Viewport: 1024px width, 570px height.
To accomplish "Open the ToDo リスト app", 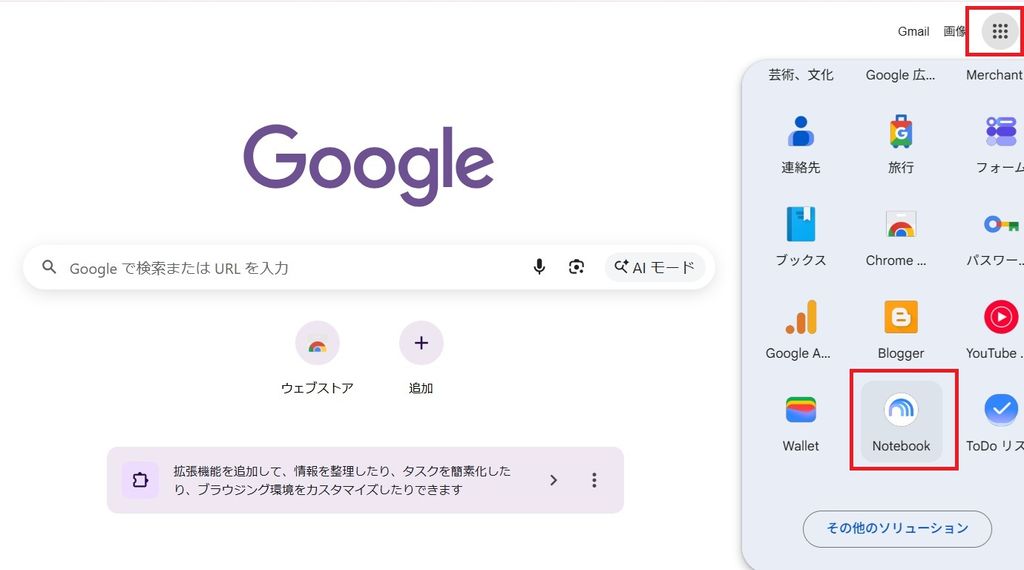I will click(x=998, y=421).
